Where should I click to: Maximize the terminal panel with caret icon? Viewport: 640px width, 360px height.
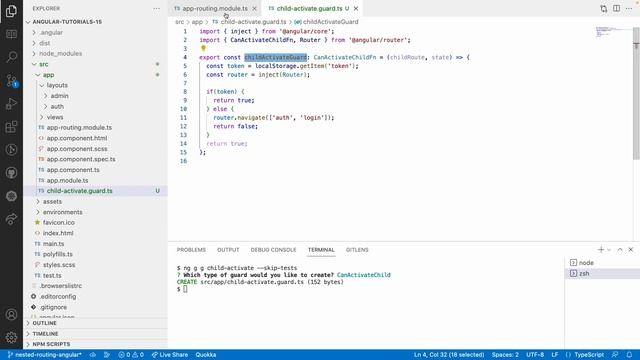(620, 249)
